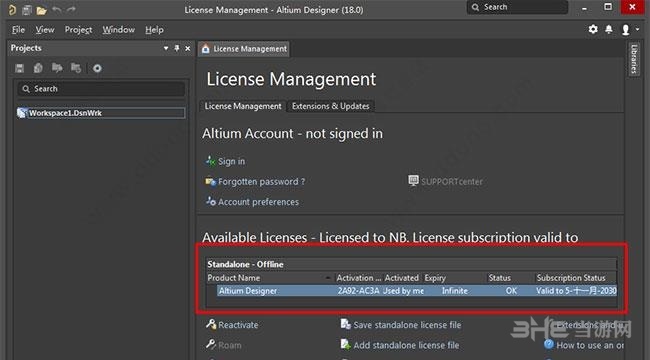The image size is (650, 360).
Task: Open a file via title bar folder icon
Action: click(41, 10)
